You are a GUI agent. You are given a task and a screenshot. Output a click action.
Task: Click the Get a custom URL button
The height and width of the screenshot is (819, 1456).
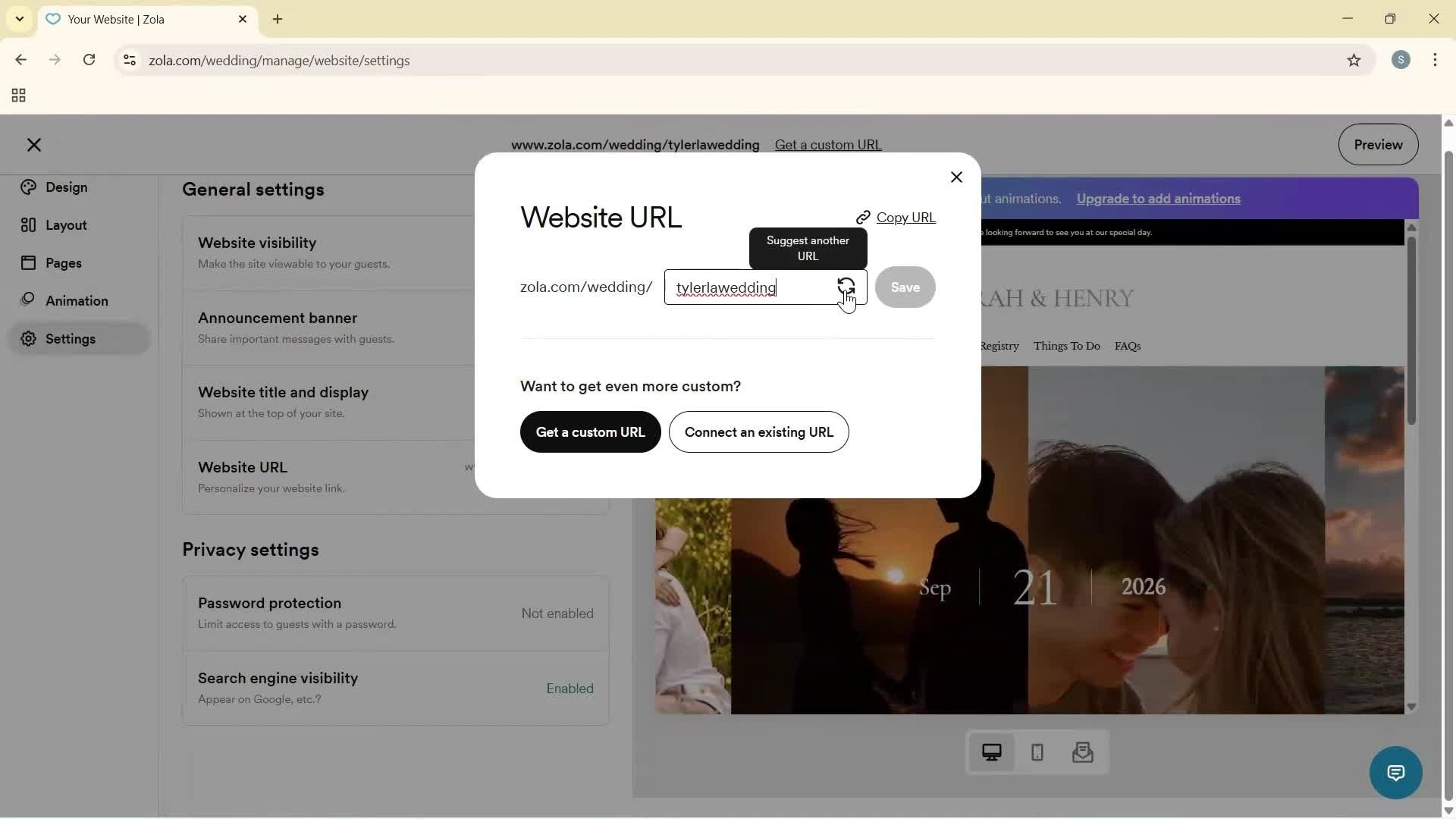pyautogui.click(x=590, y=431)
